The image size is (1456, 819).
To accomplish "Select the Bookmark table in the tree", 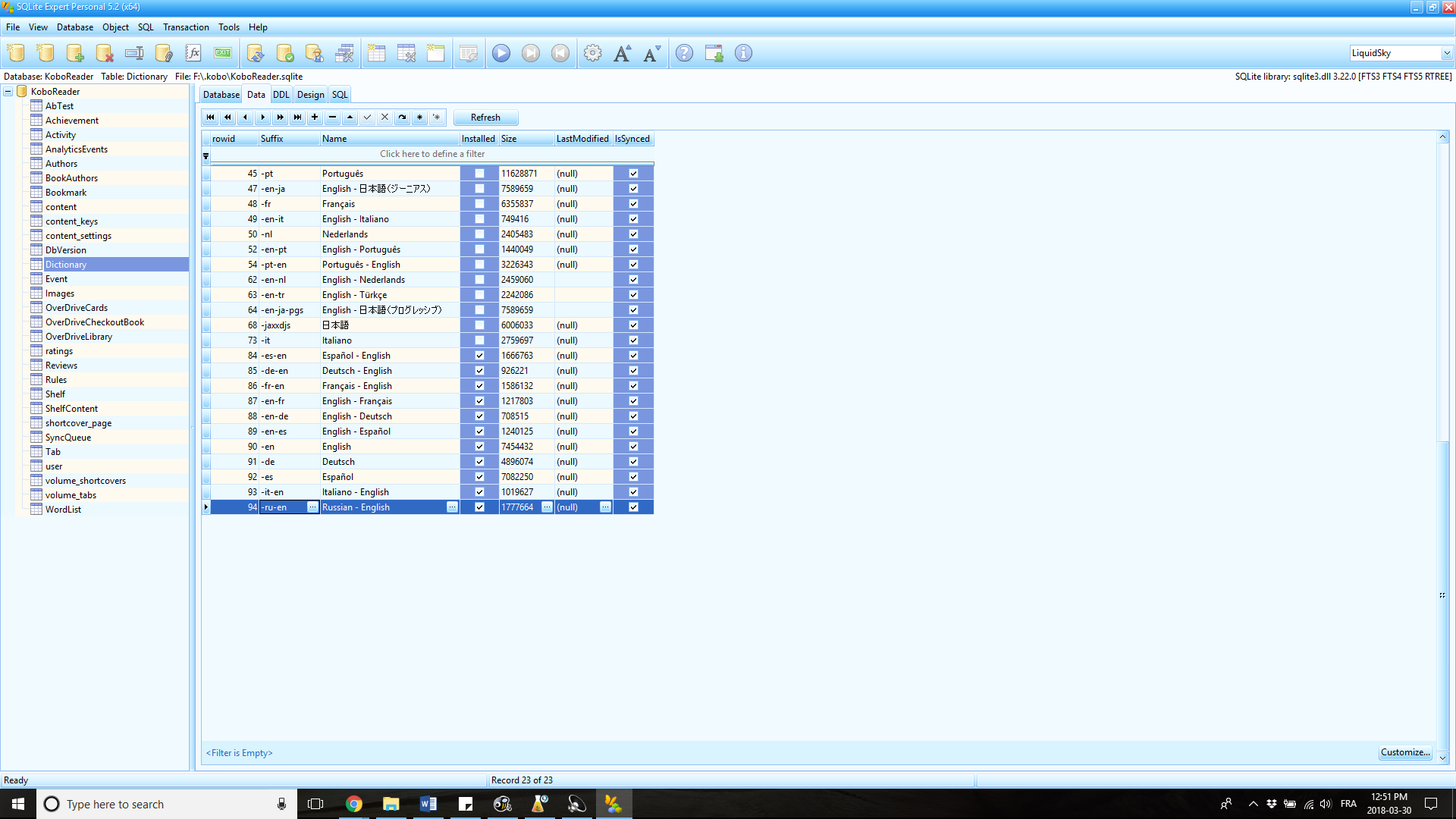I will point(65,193).
